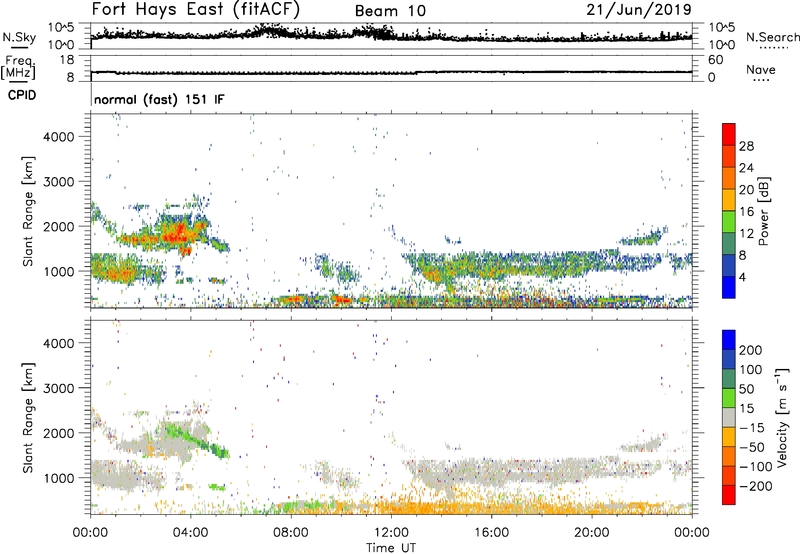Click the "2000" tick in the velocity panel

click(x=59, y=433)
